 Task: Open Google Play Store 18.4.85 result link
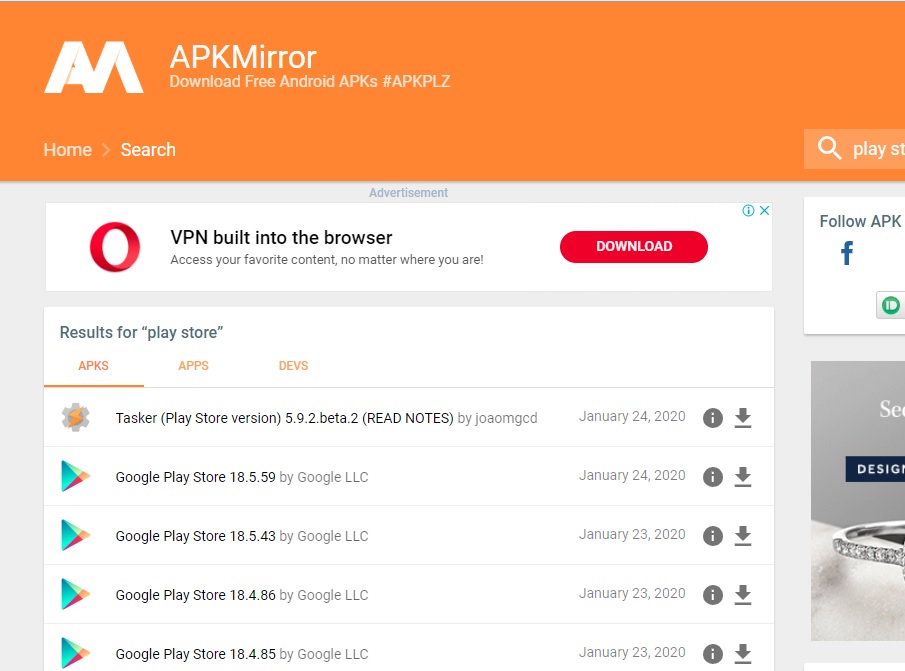coord(195,654)
